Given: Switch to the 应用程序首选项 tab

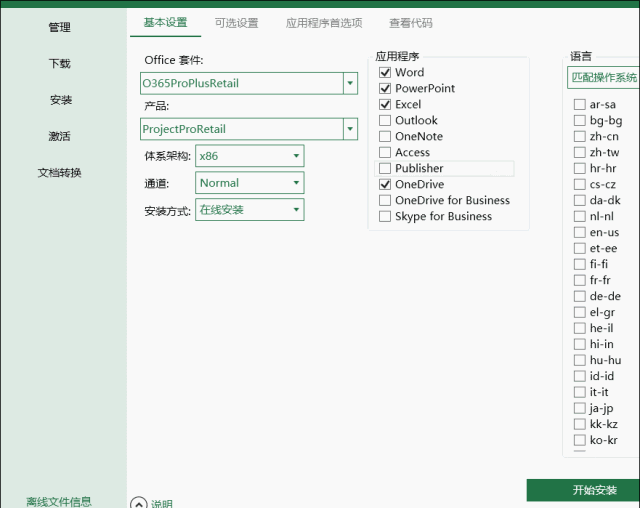Looking at the screenshot, I should pos(324,23).
